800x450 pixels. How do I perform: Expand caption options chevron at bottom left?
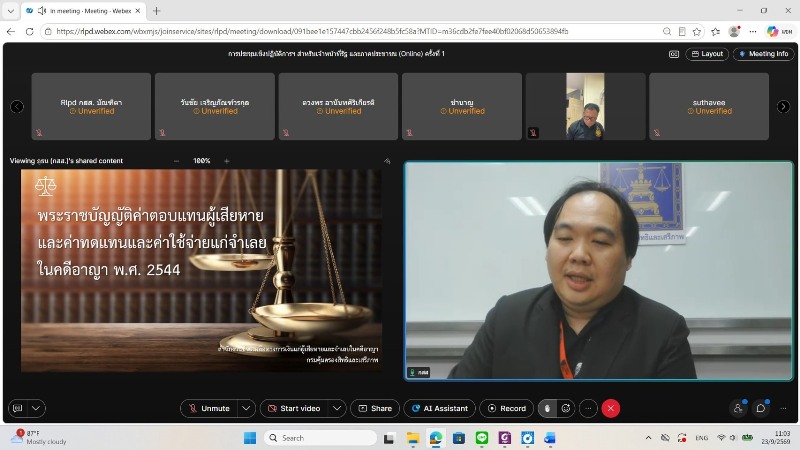pyautogui.click(x=36, y=408)
